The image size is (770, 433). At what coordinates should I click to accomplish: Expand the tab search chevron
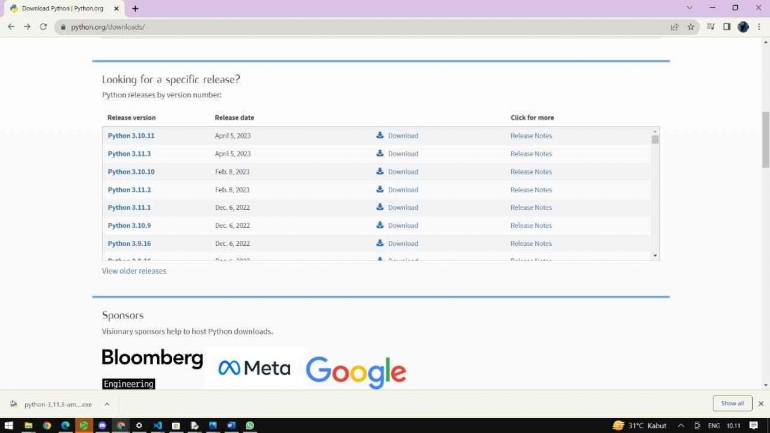point(689,8)
